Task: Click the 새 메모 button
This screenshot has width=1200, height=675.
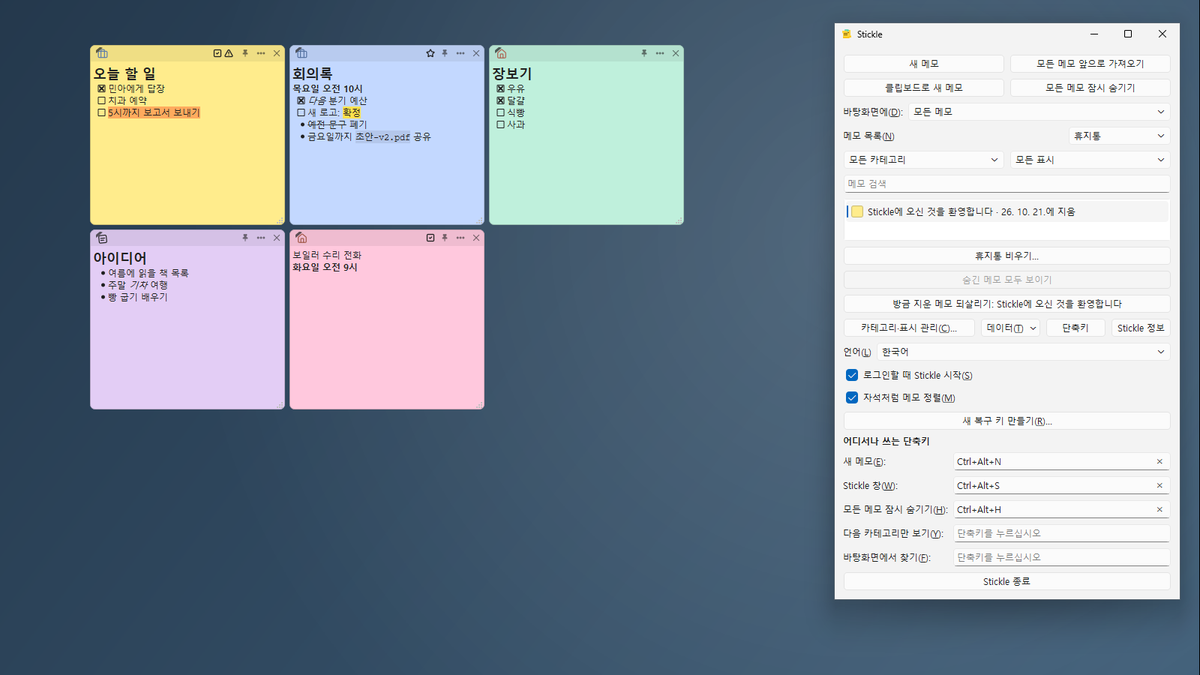Action: click(x=923, y=64)
